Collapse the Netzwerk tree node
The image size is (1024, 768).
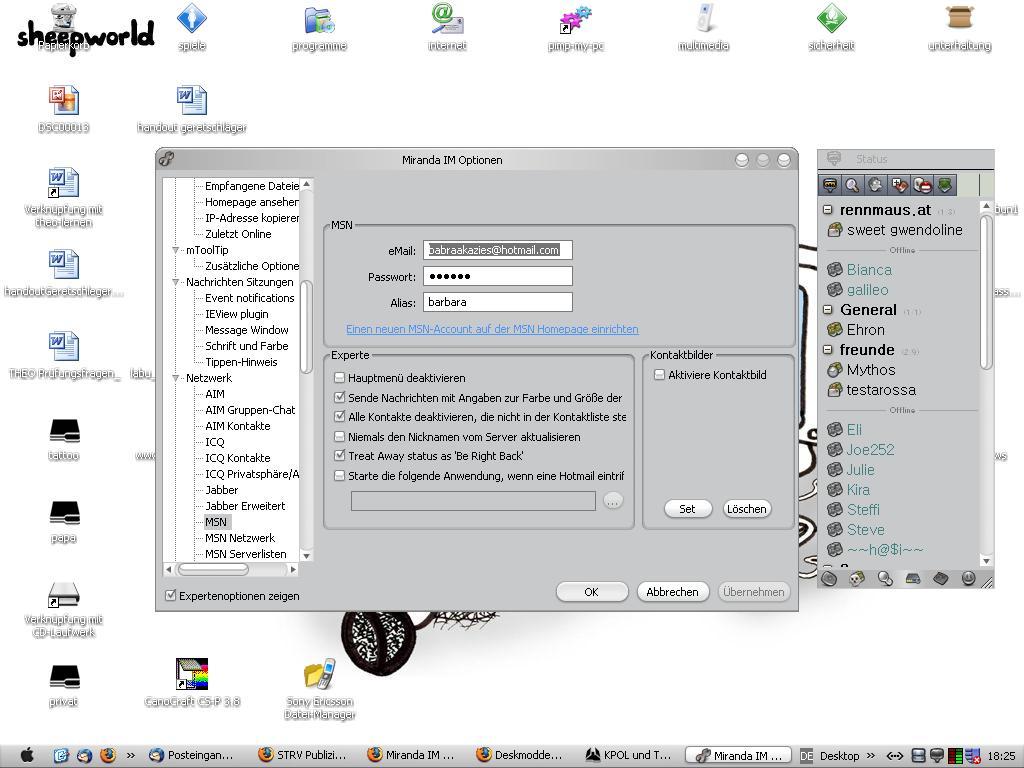click(175, 378)
